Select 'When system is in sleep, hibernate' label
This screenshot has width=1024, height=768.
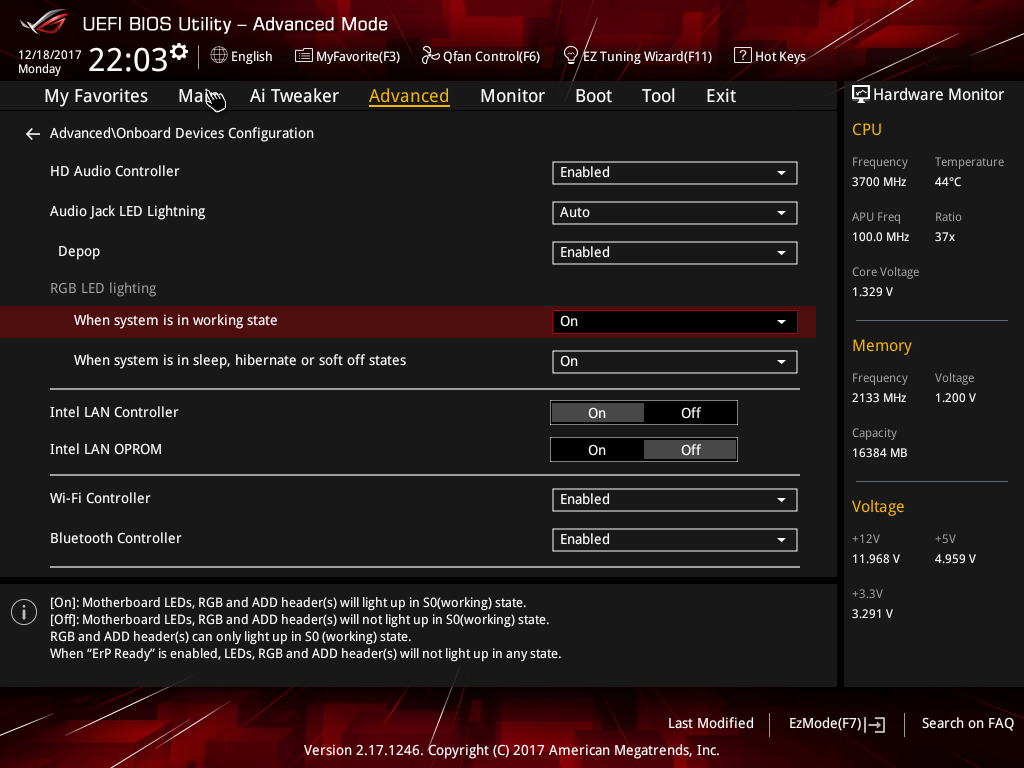pyautogui.click(x=240, y=360)
